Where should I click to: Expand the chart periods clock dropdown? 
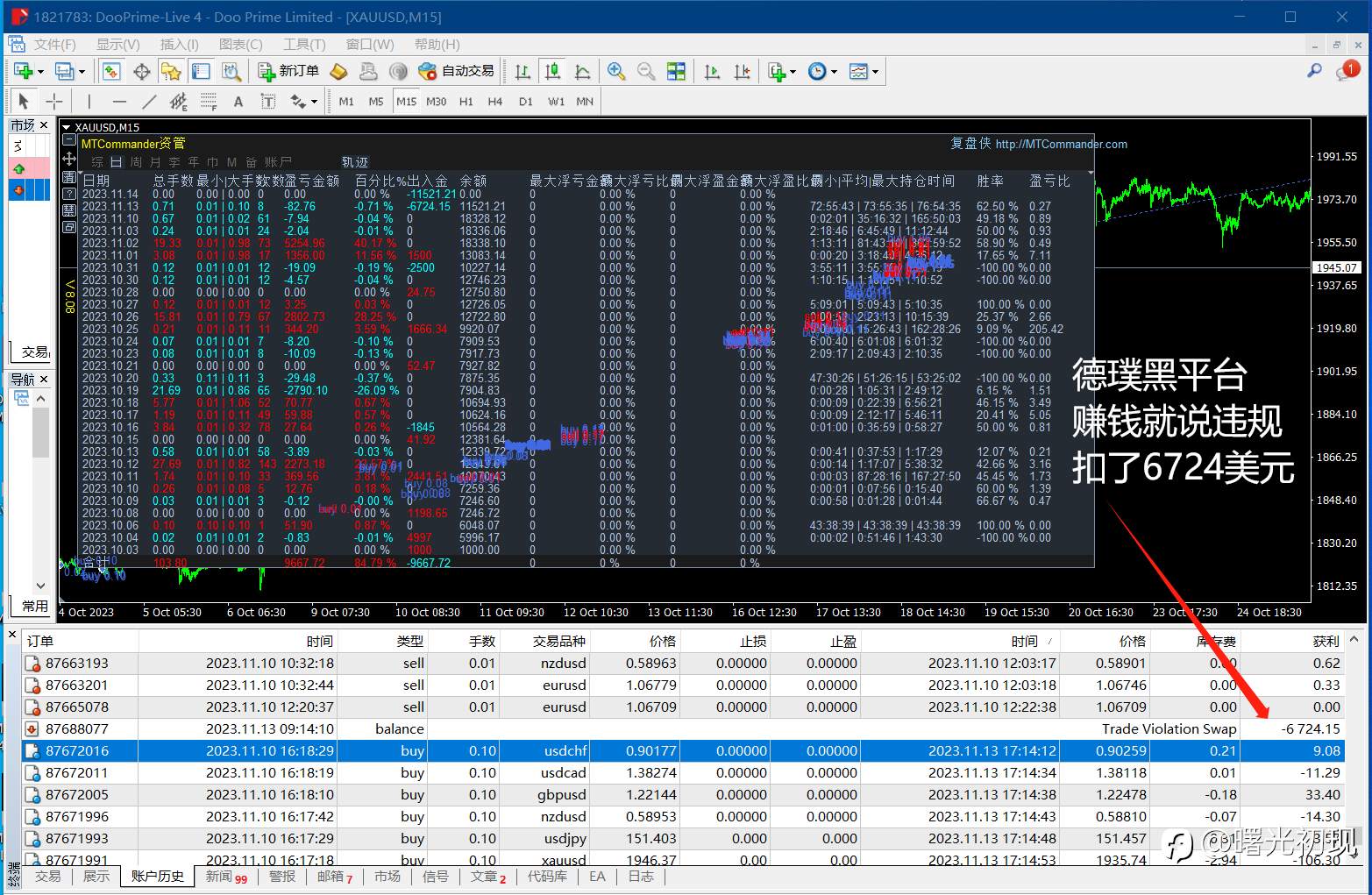tap(834, 72)
